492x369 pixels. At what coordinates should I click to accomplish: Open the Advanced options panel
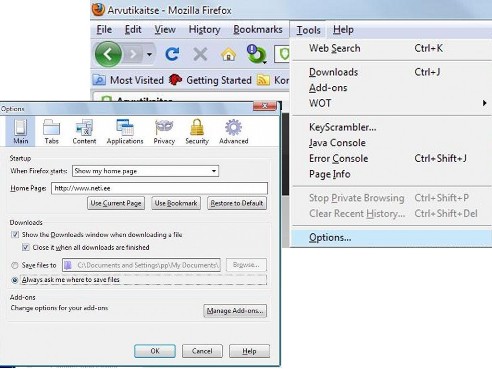pos(234,131)
